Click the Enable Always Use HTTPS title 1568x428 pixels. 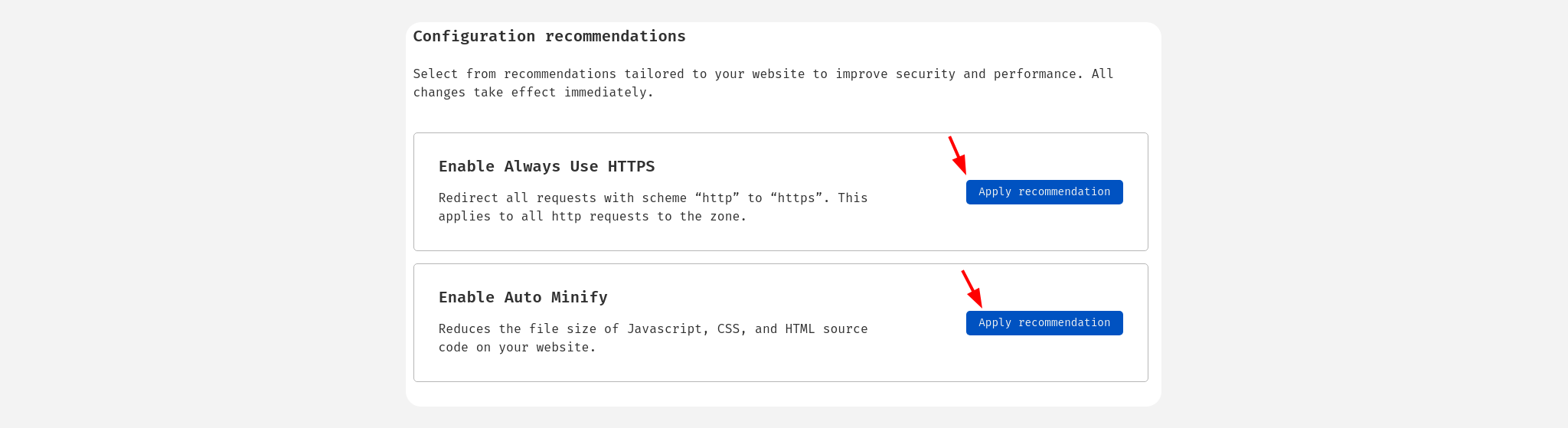[x=547, y=166]
